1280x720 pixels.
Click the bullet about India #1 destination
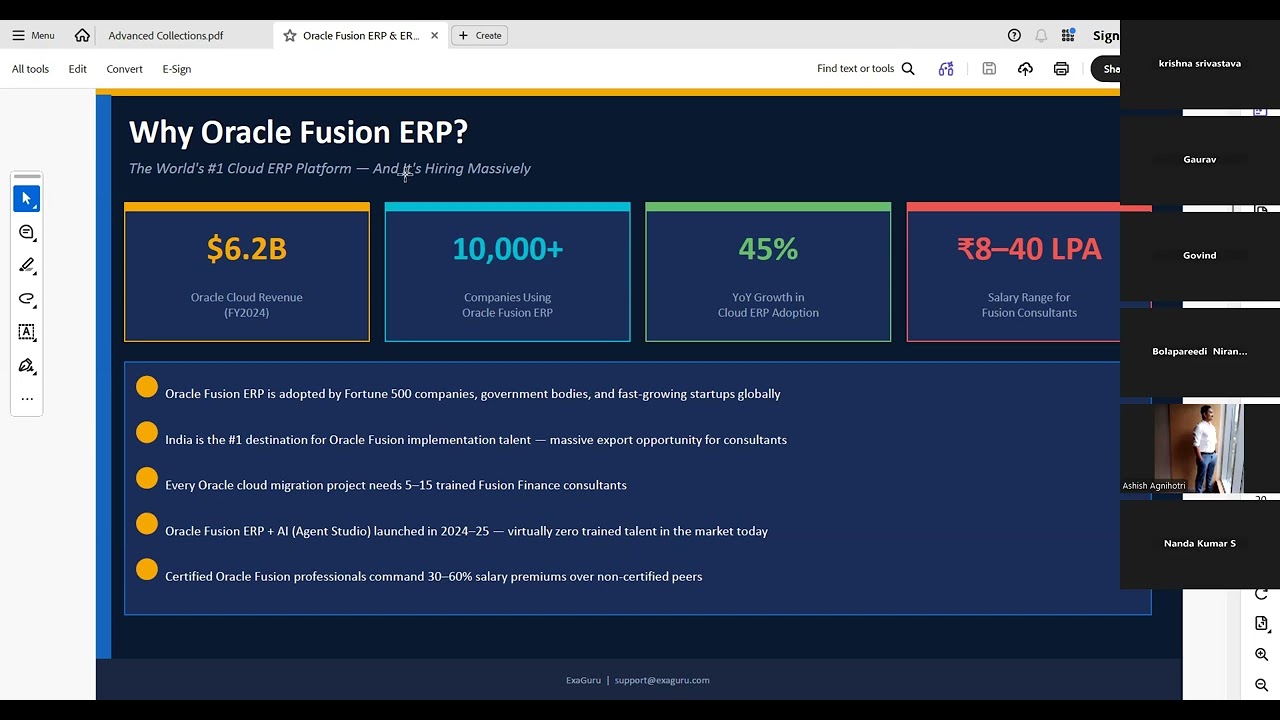coord(476,440)
